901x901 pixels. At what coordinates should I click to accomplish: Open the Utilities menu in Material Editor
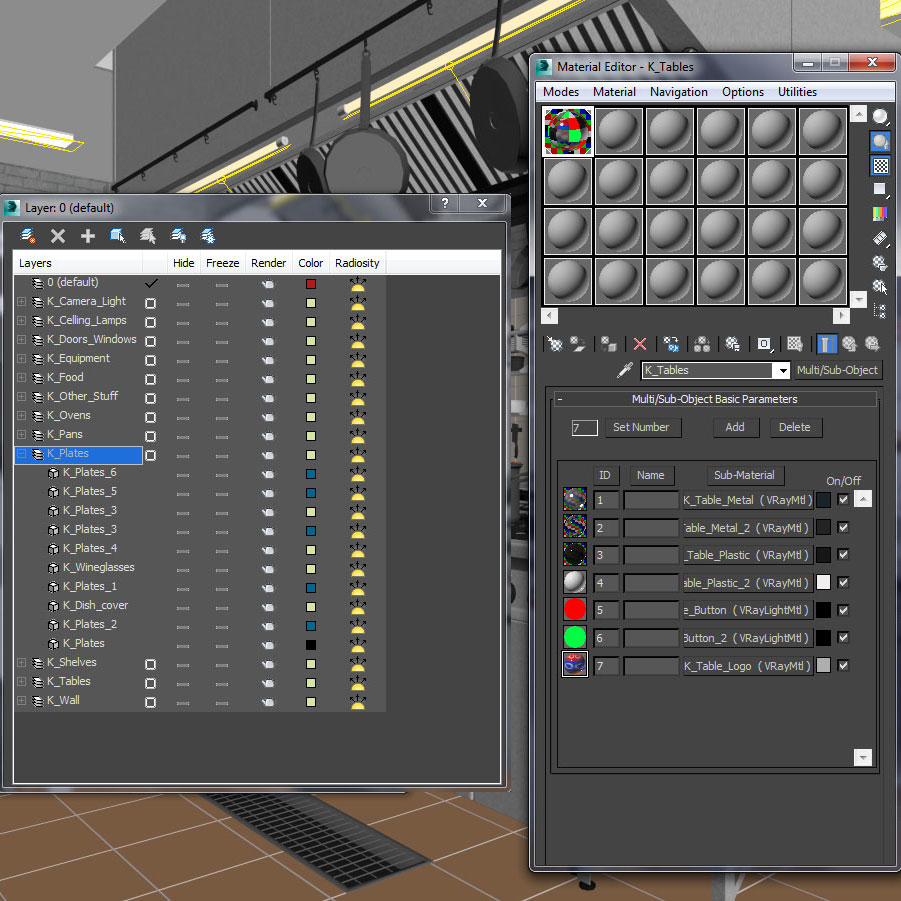pyautogui.click(x=797, y=91)
